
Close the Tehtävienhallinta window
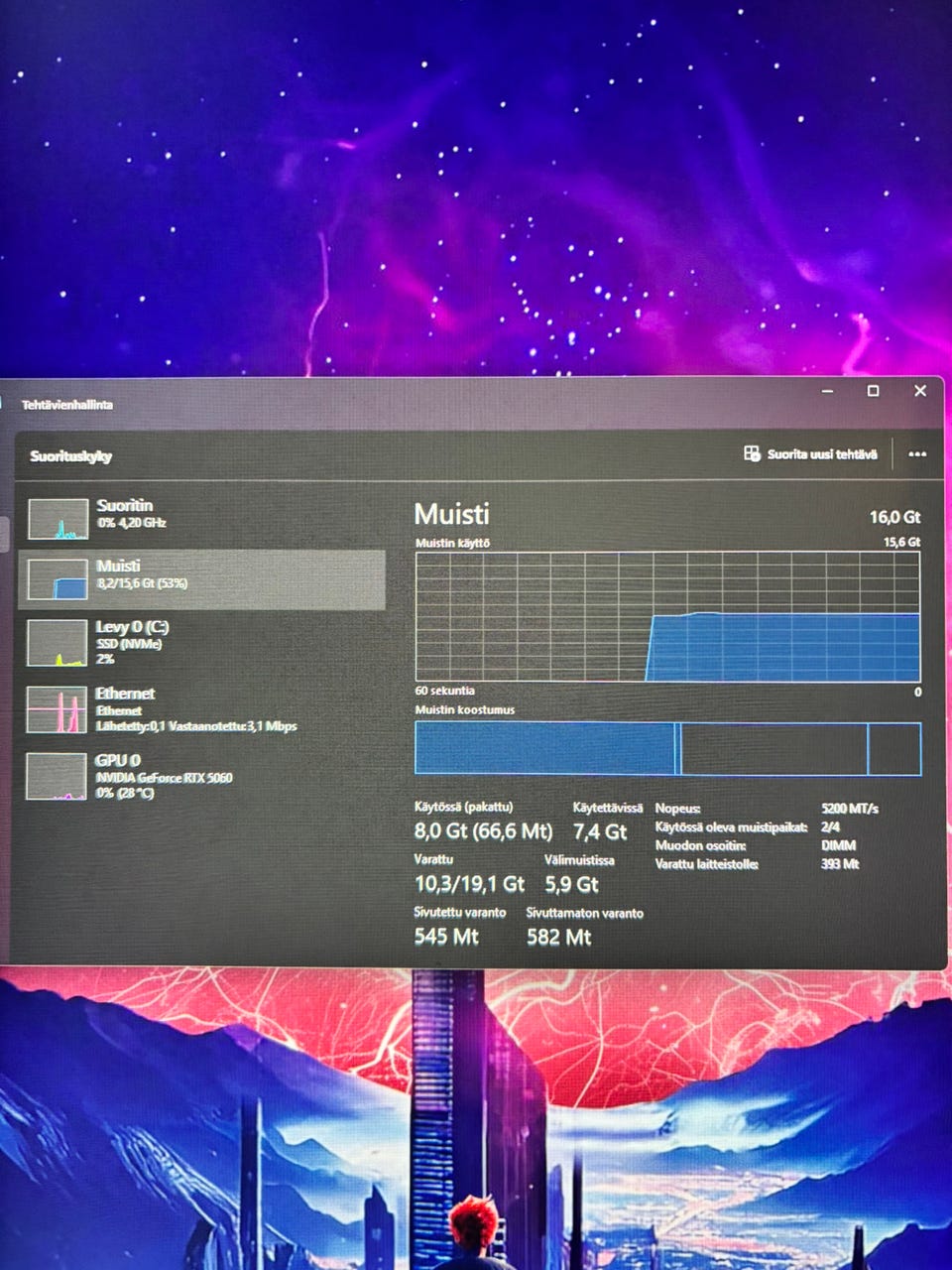pos(920,391)
